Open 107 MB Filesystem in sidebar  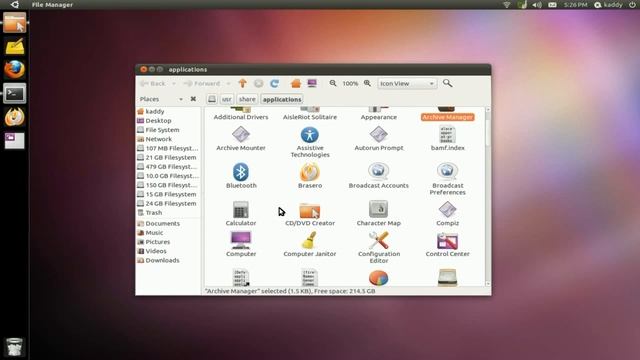168,148
